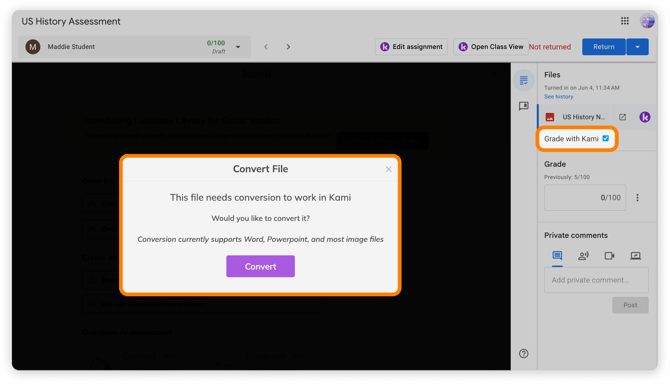Click the Post button
This screenshot has height=384, width=670.
[630, 305]
